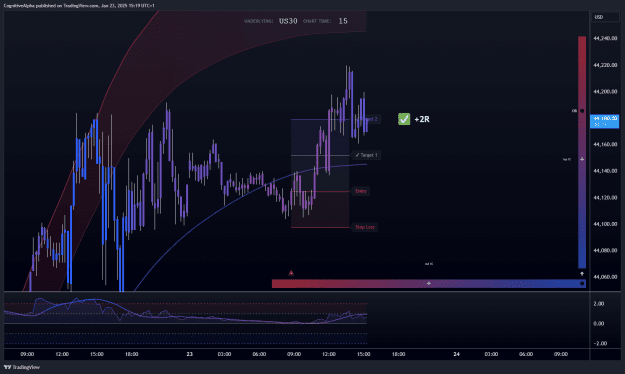The width and height of the screenshot is (625, 374).
Task: Click the green checkmark next to +2R
Action: click(404, 119)
